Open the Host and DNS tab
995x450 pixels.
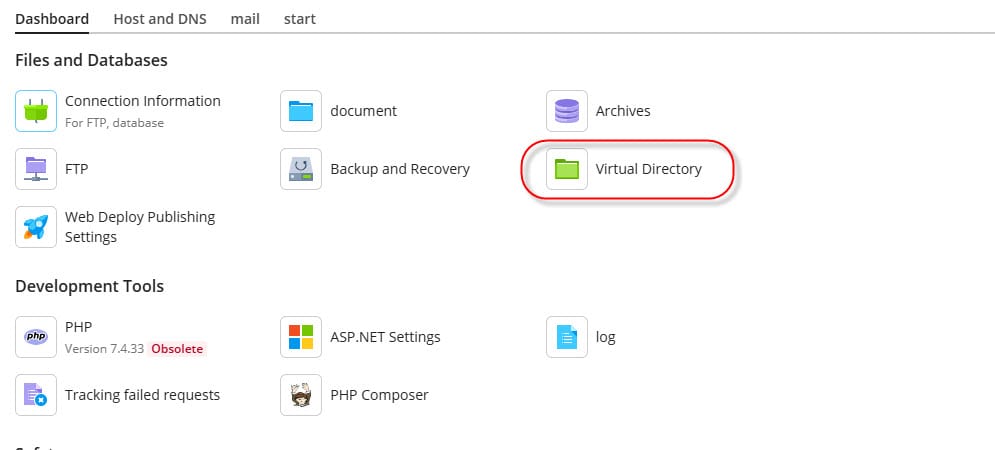click(x=160, y=19)
